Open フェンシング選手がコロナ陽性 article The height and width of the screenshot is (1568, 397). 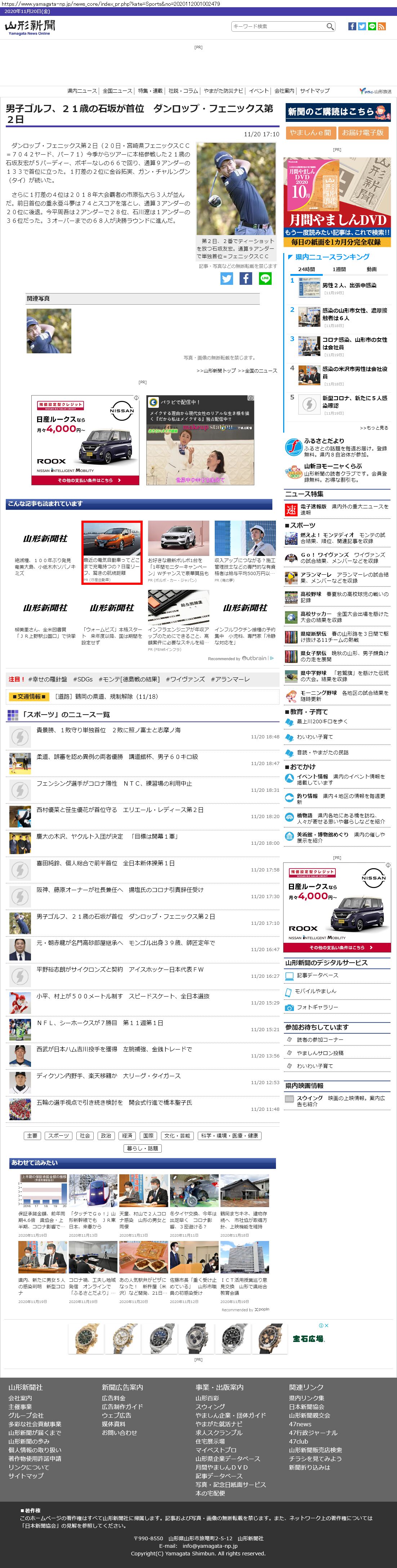(x=114, y=783)
